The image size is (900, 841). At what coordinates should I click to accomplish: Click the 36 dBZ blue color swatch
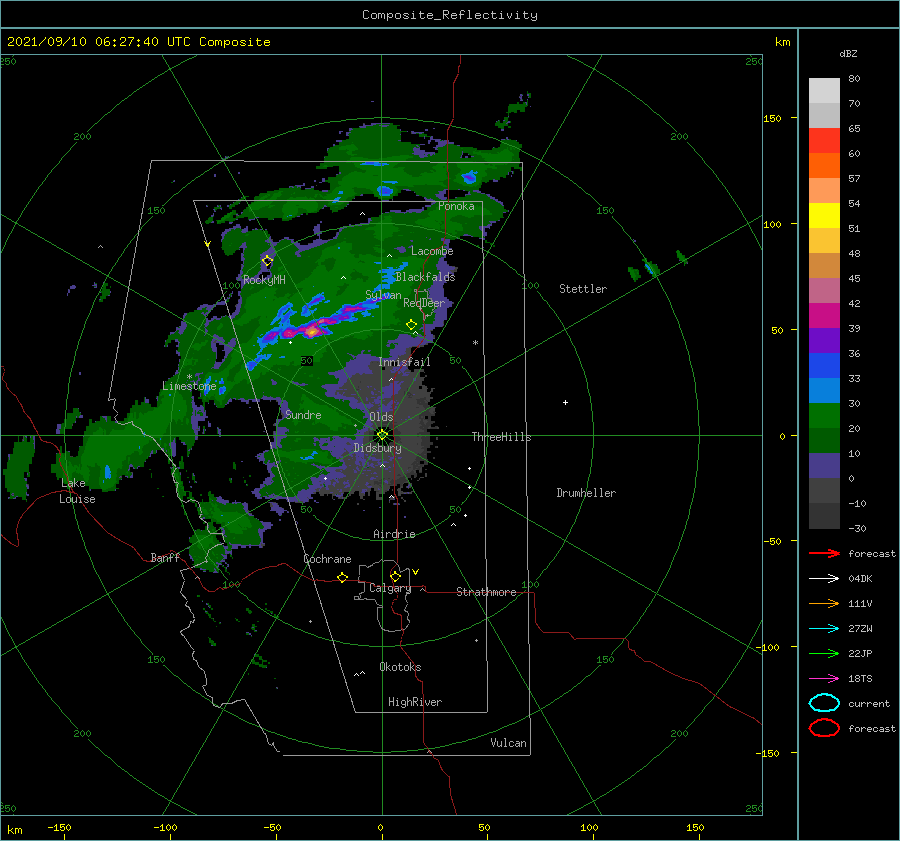824,365
